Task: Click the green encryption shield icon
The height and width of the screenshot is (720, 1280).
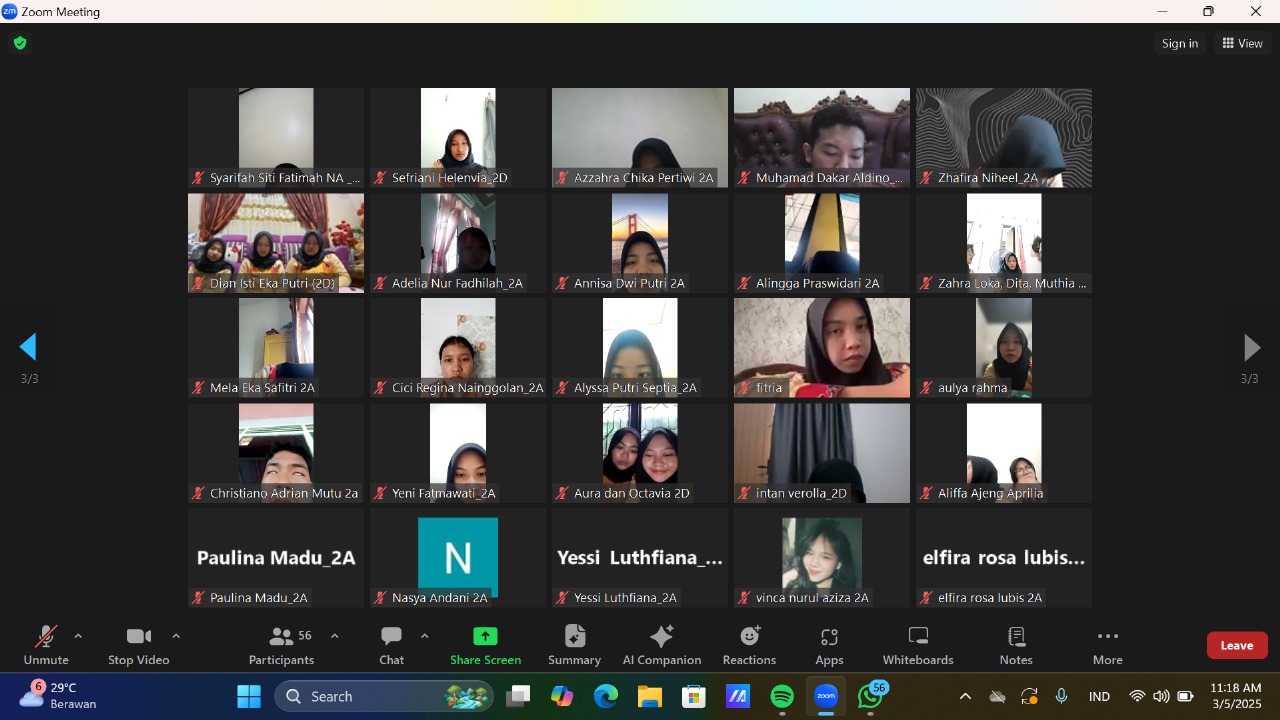Action: coord(20,43)
